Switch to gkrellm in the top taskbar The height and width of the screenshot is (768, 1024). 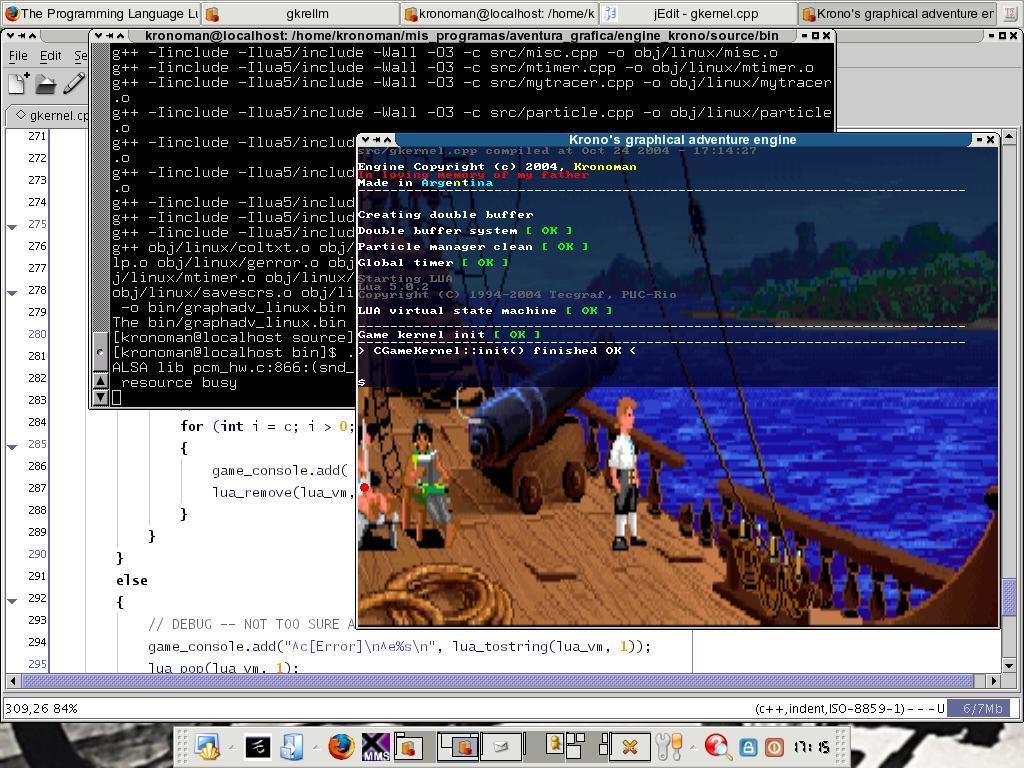[x=300, y=13]
